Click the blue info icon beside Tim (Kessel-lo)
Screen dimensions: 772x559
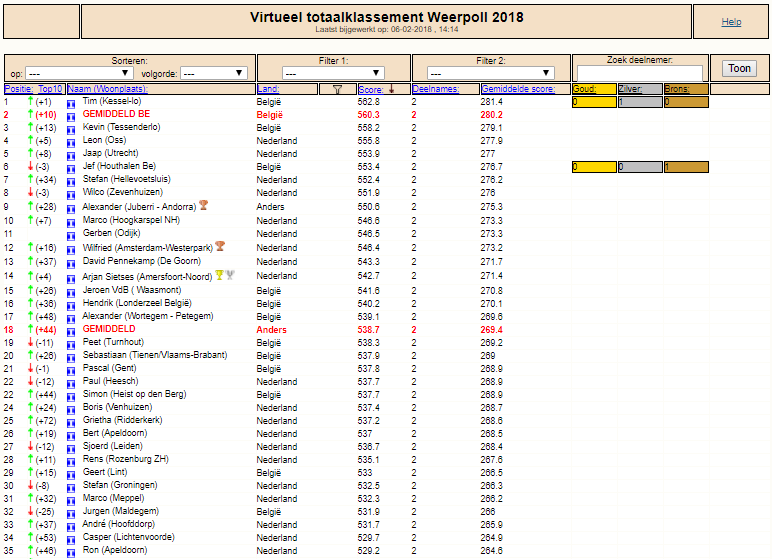click(x=71, y=104)
